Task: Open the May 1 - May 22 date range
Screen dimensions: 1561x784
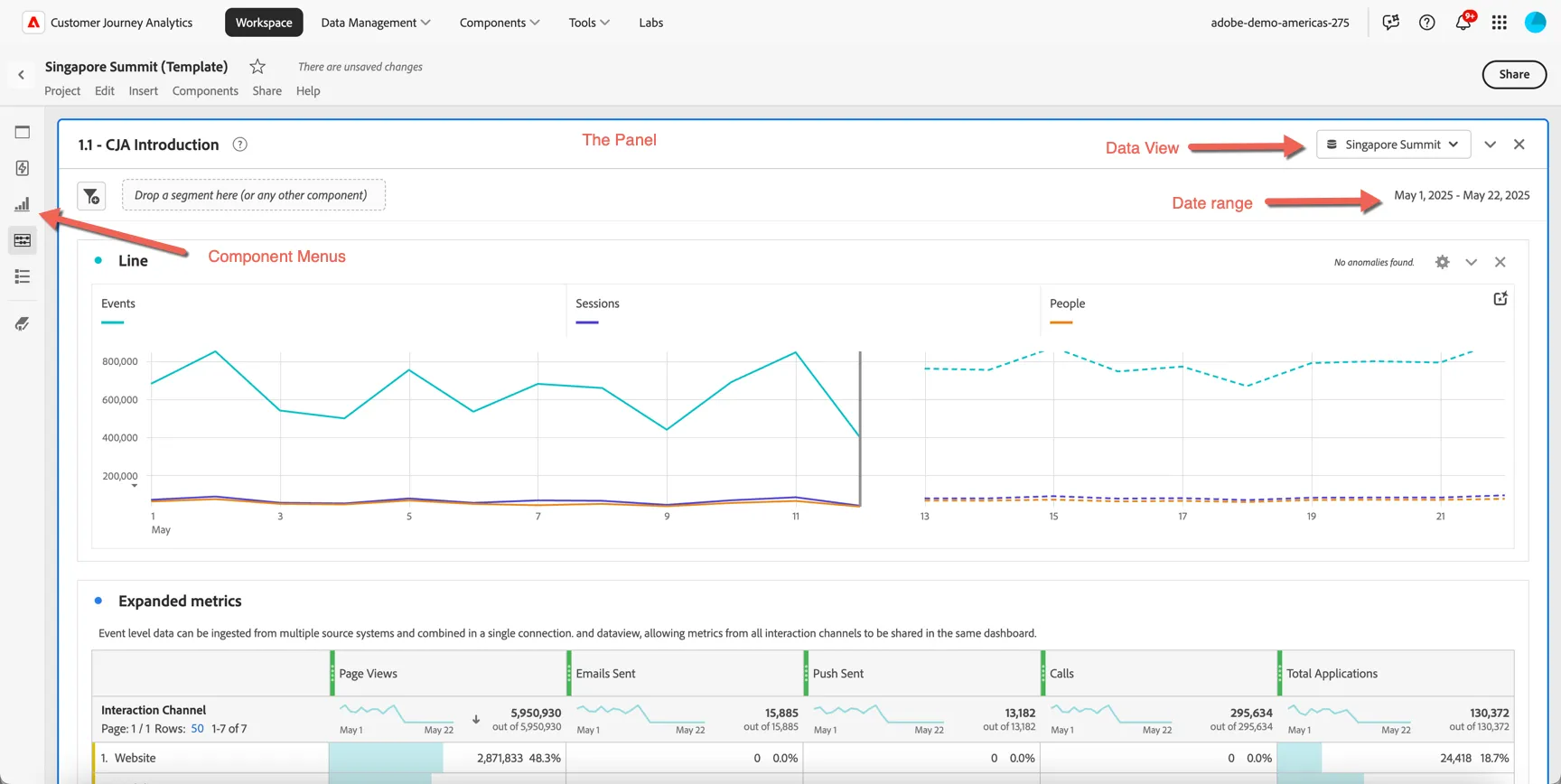Action: coord(1462,195)
